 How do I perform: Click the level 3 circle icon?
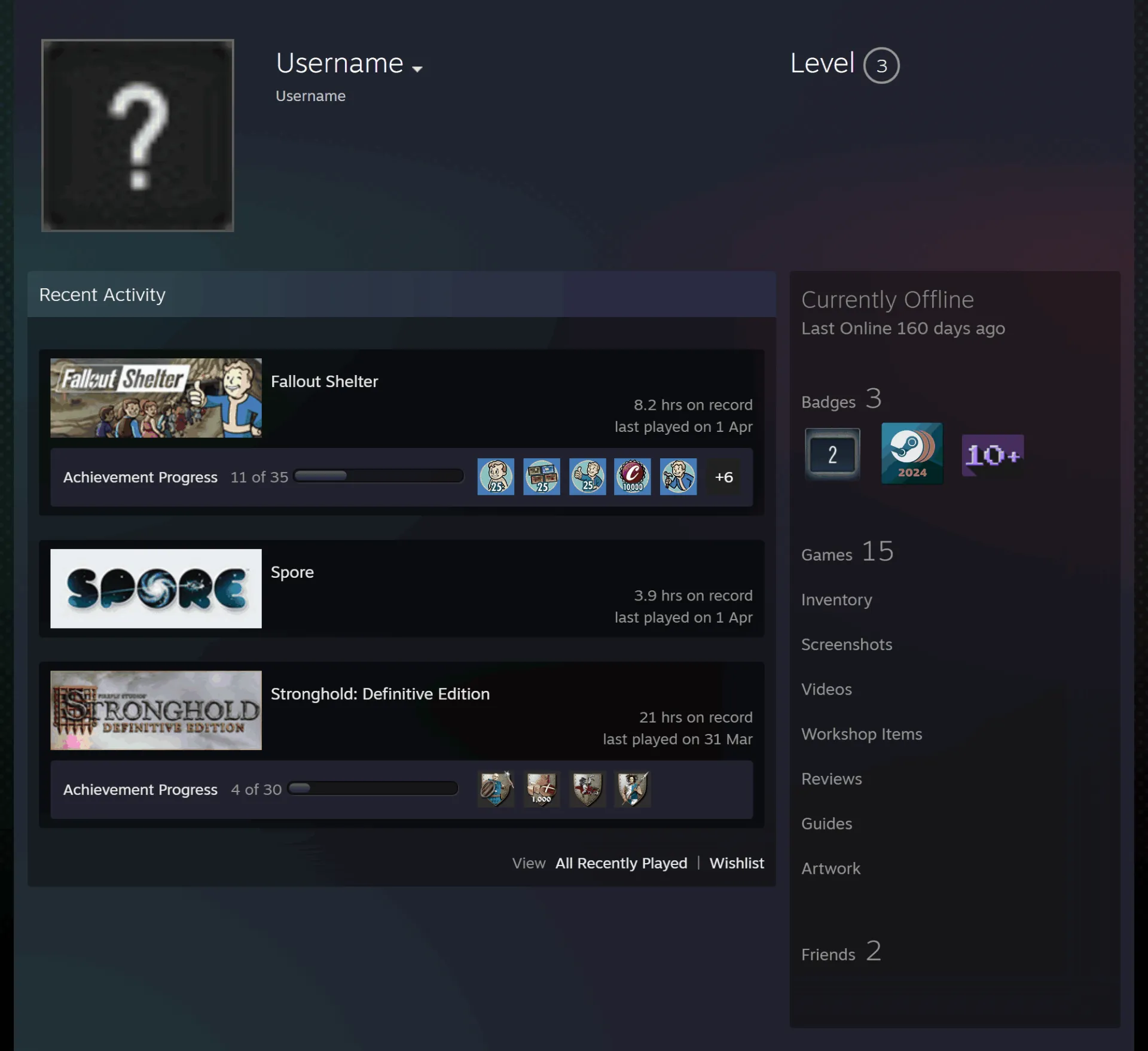click(881, 65)
